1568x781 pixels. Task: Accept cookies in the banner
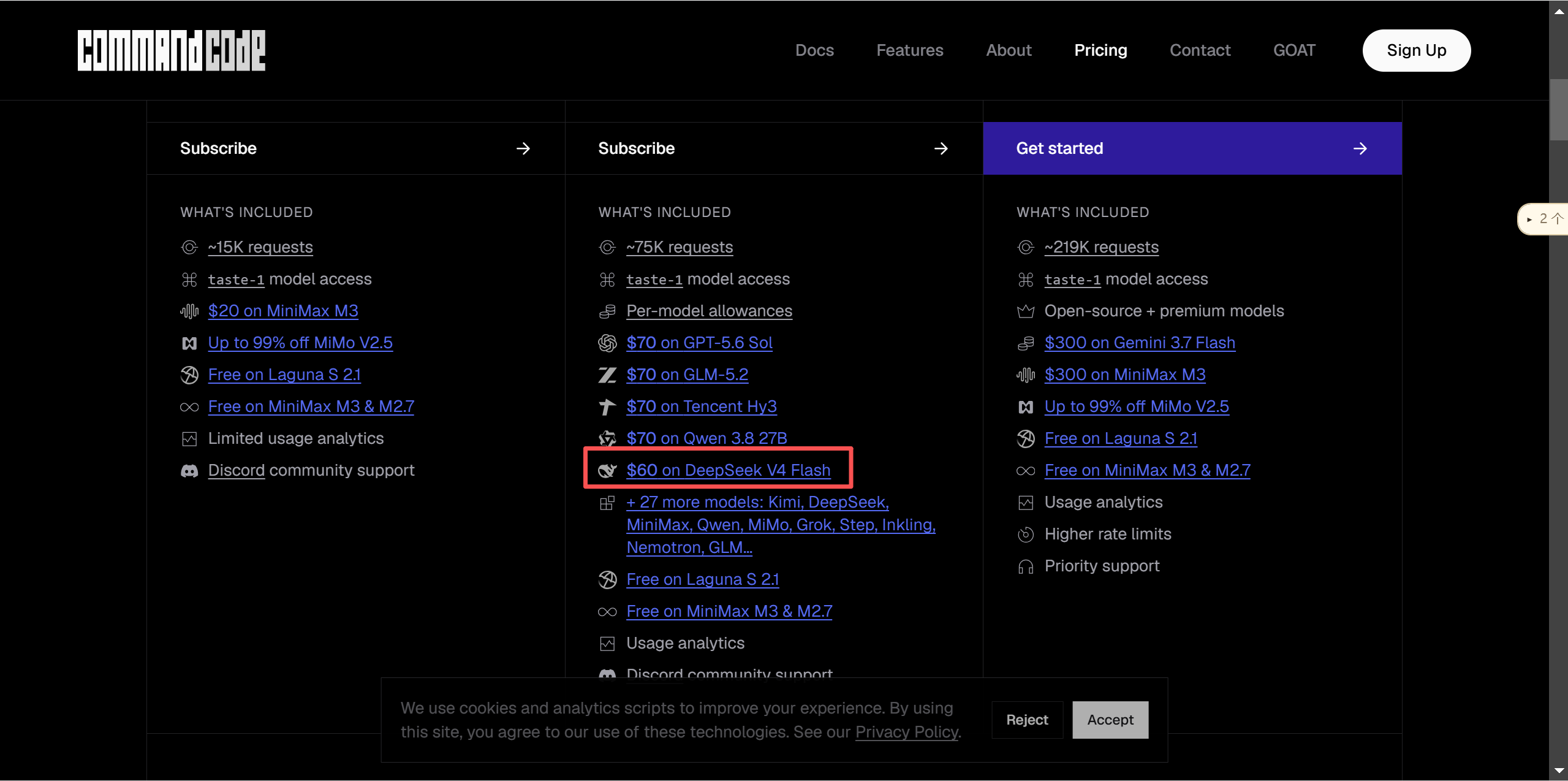pyautogui.click(x=1110, y=720)
